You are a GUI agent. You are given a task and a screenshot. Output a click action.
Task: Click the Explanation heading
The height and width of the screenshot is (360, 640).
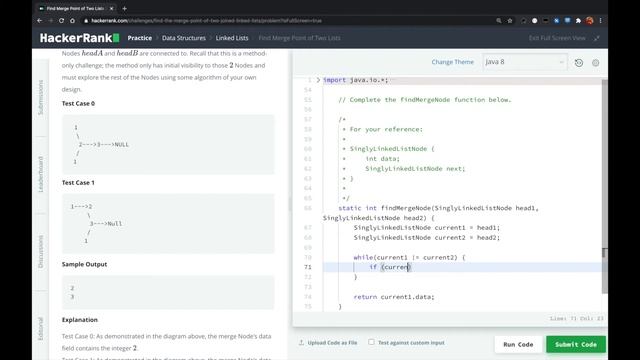coord(80,320)
